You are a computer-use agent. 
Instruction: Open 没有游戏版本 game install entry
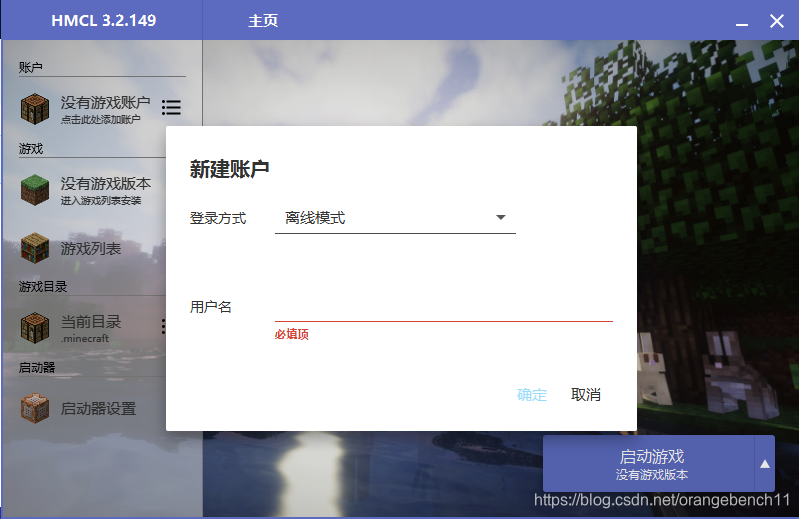click(105, 190)
